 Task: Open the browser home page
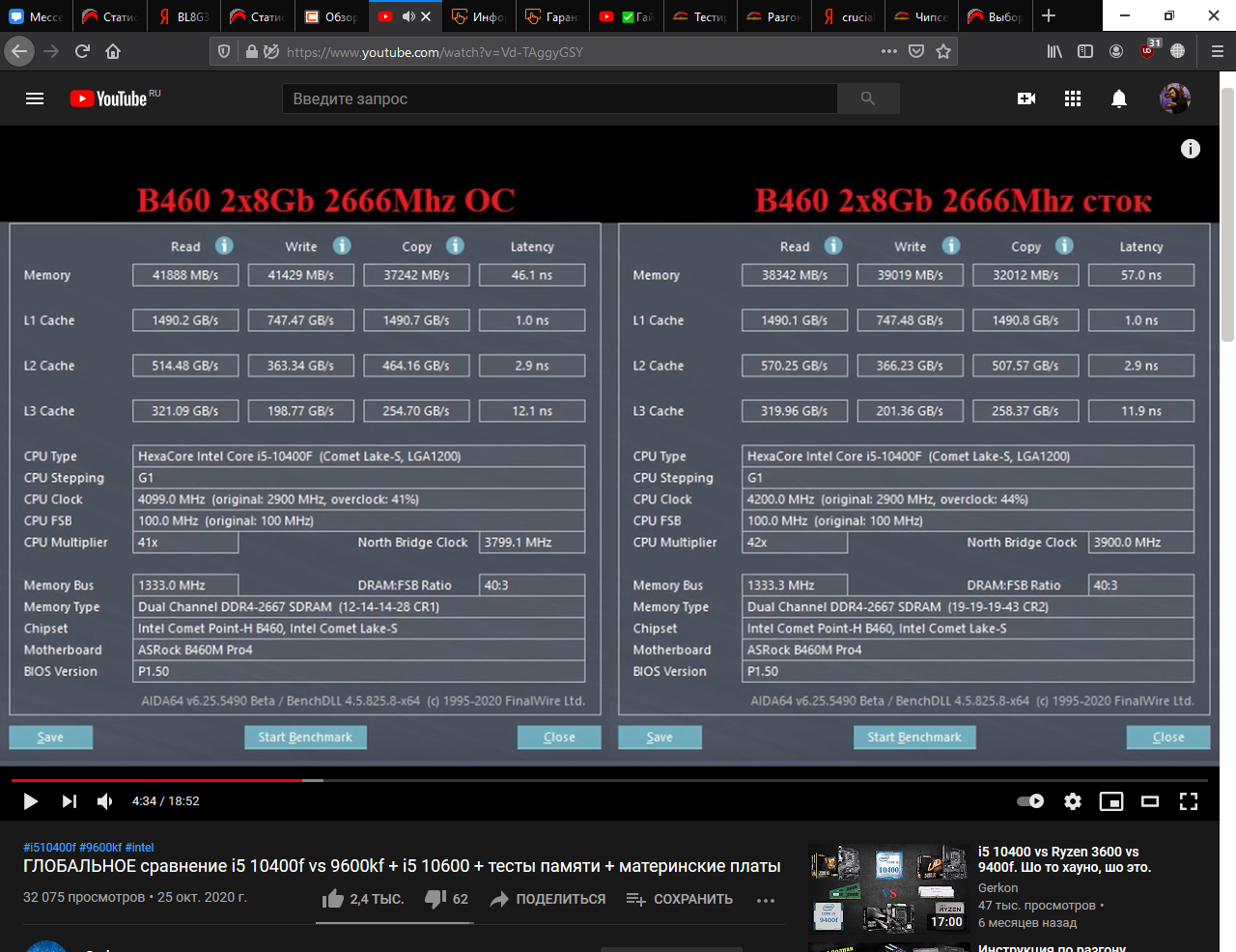click(113, 51)
